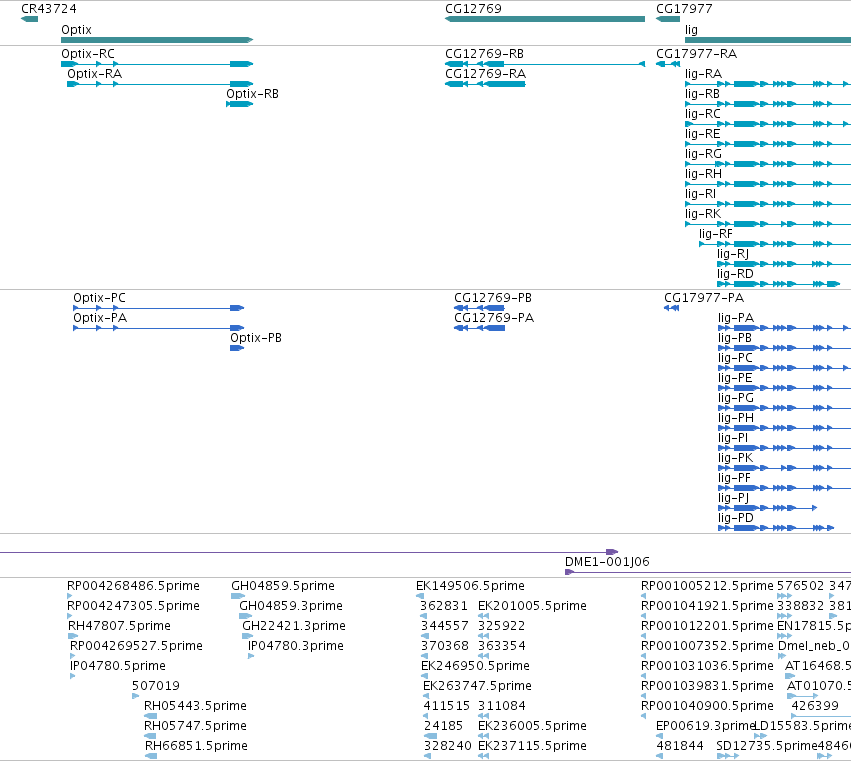Click the lig-RD transcript label
The image size is (851, 761).
point(735,274)
